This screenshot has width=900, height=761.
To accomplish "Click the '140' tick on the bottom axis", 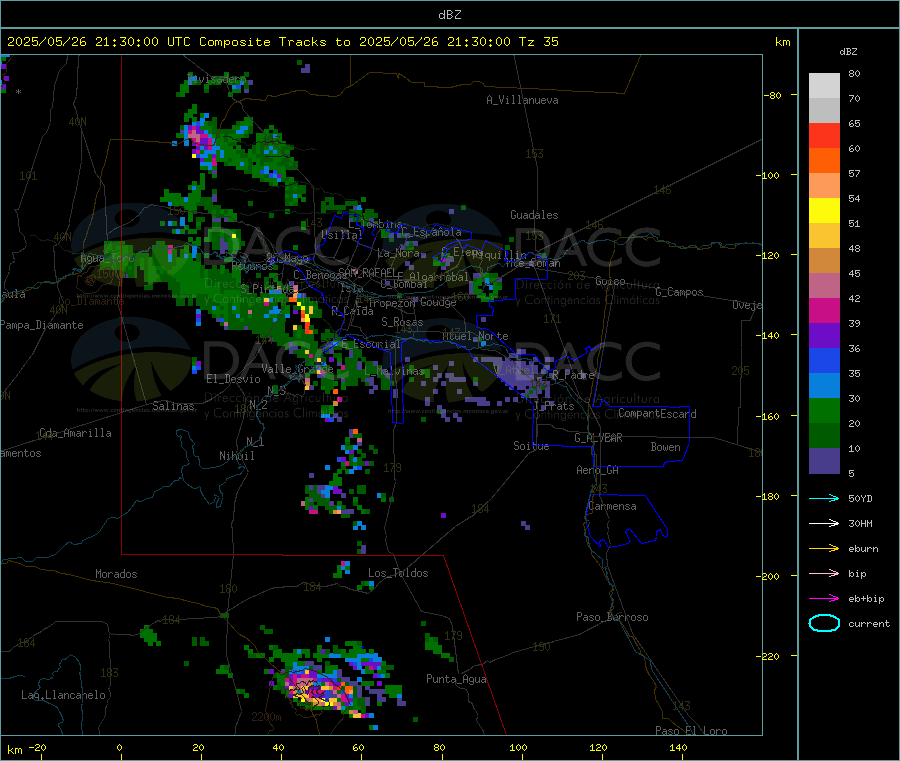I will (x=678, y=747).
